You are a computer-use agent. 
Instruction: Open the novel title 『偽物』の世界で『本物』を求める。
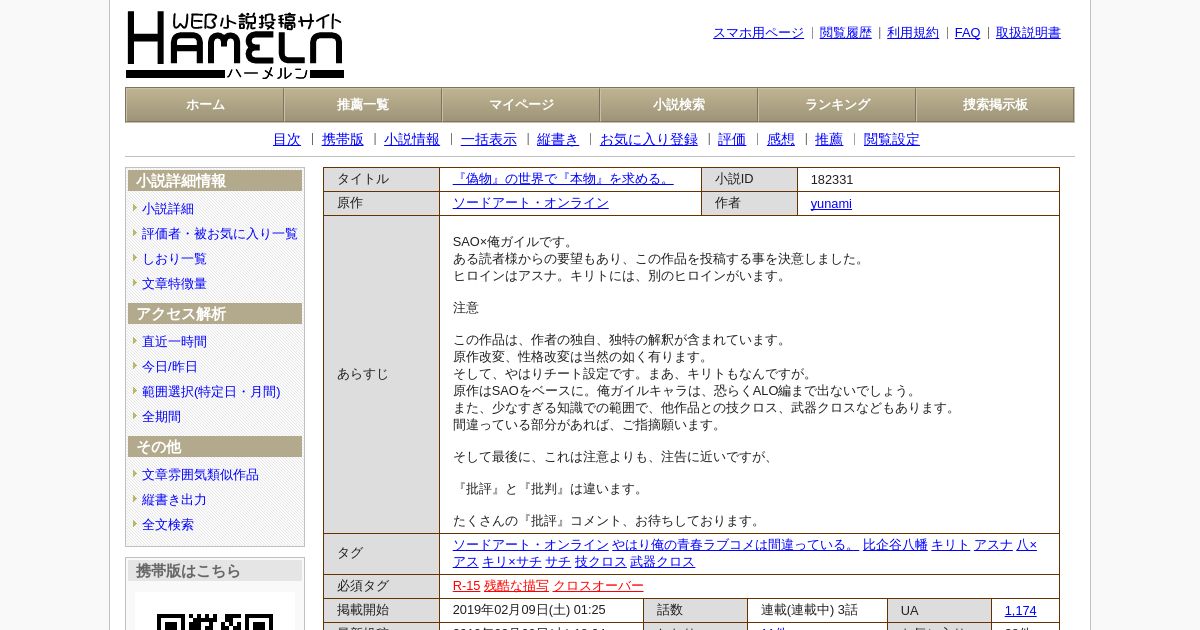563,179
